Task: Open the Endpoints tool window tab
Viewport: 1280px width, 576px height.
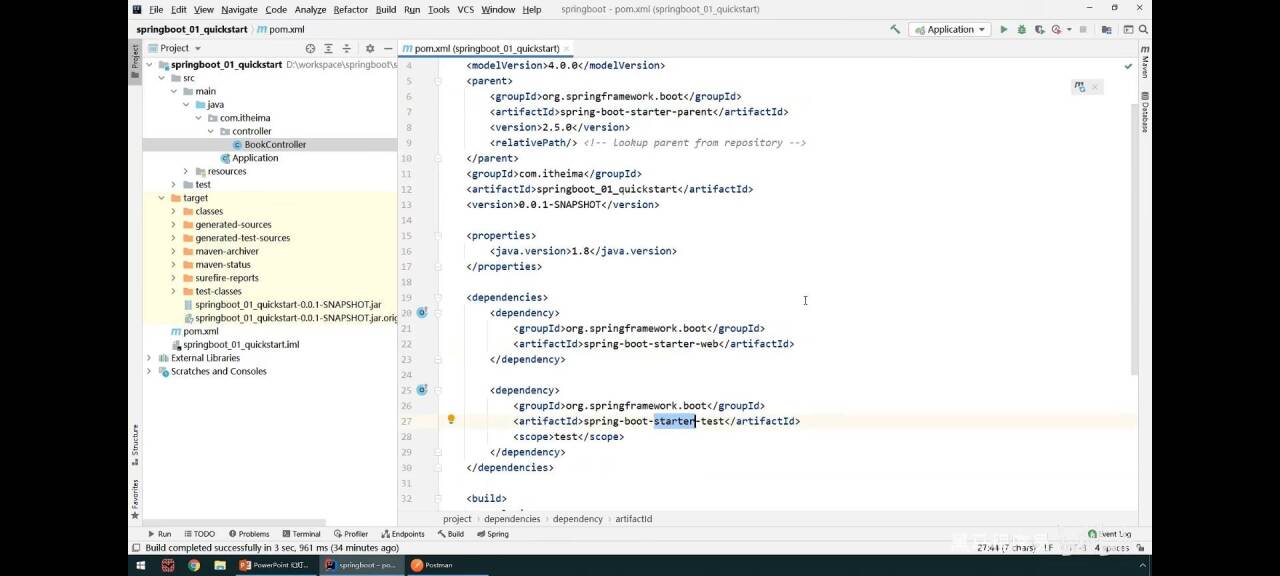Action: (403, 534)
